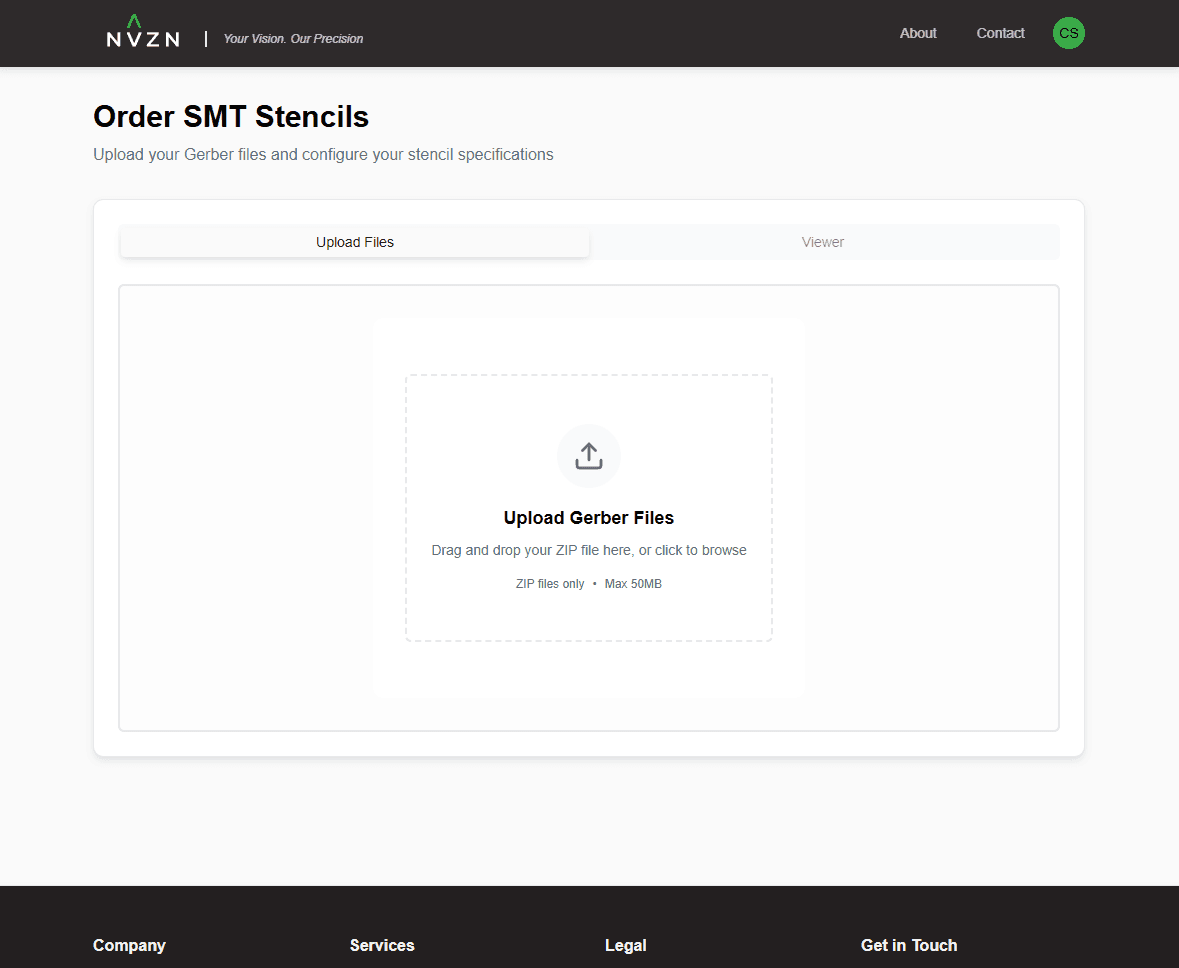Click the 'Order SMT Stencils' page title
This screenshot has width=1179, height=968.
(230, 116)
